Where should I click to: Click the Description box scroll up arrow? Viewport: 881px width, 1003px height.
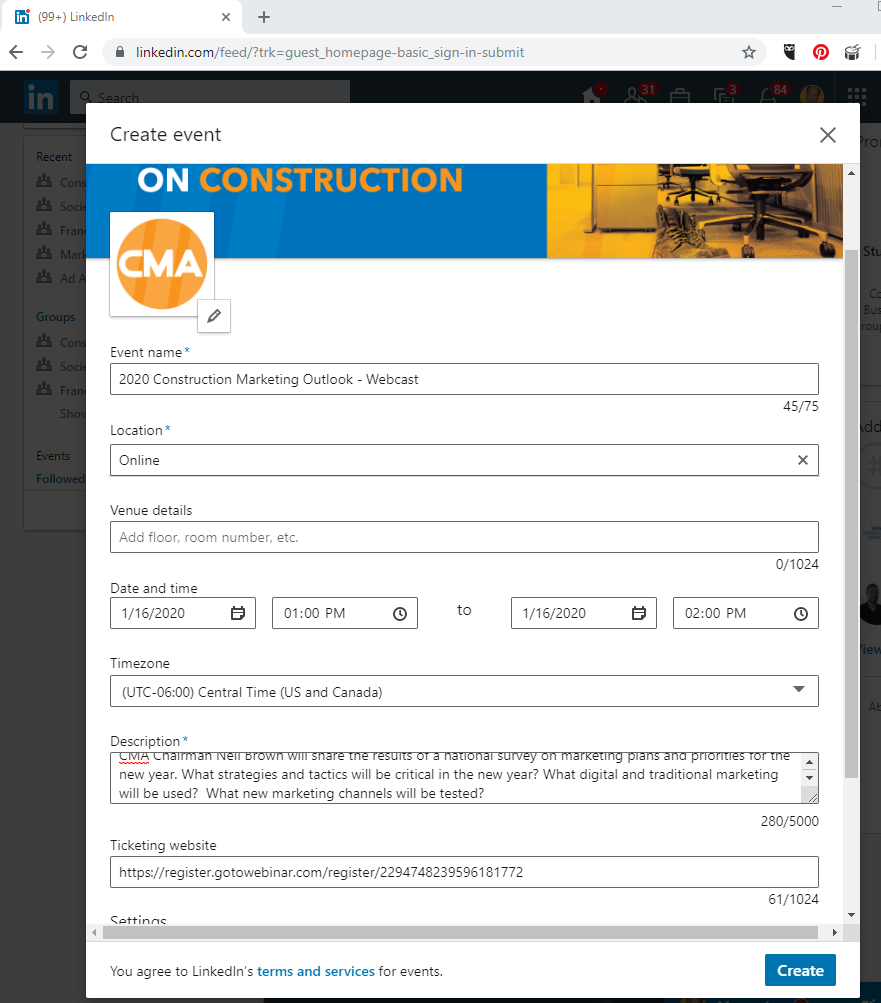(809, 762)
